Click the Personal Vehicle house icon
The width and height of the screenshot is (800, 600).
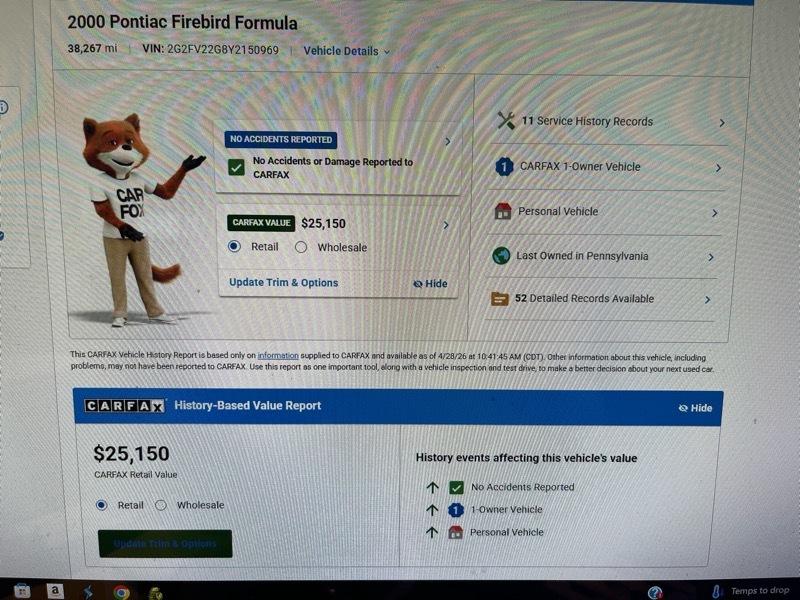pyautogui.click(x=503, y=211)
